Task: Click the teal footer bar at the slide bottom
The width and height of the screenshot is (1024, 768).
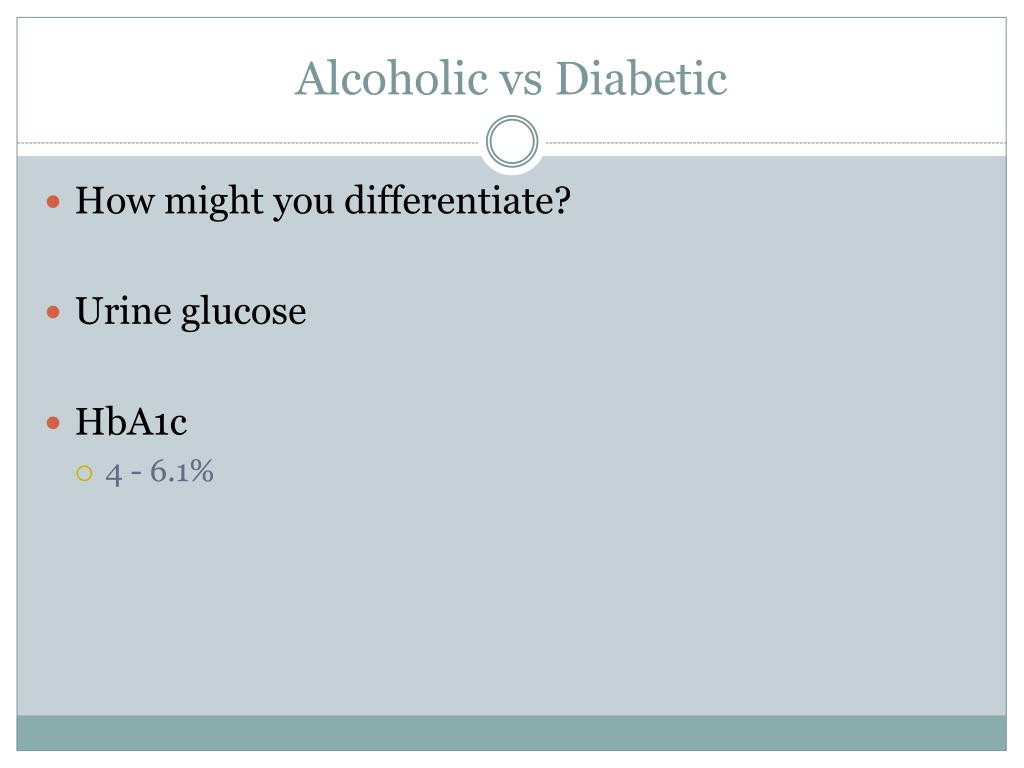Action: tap(511, 733)
